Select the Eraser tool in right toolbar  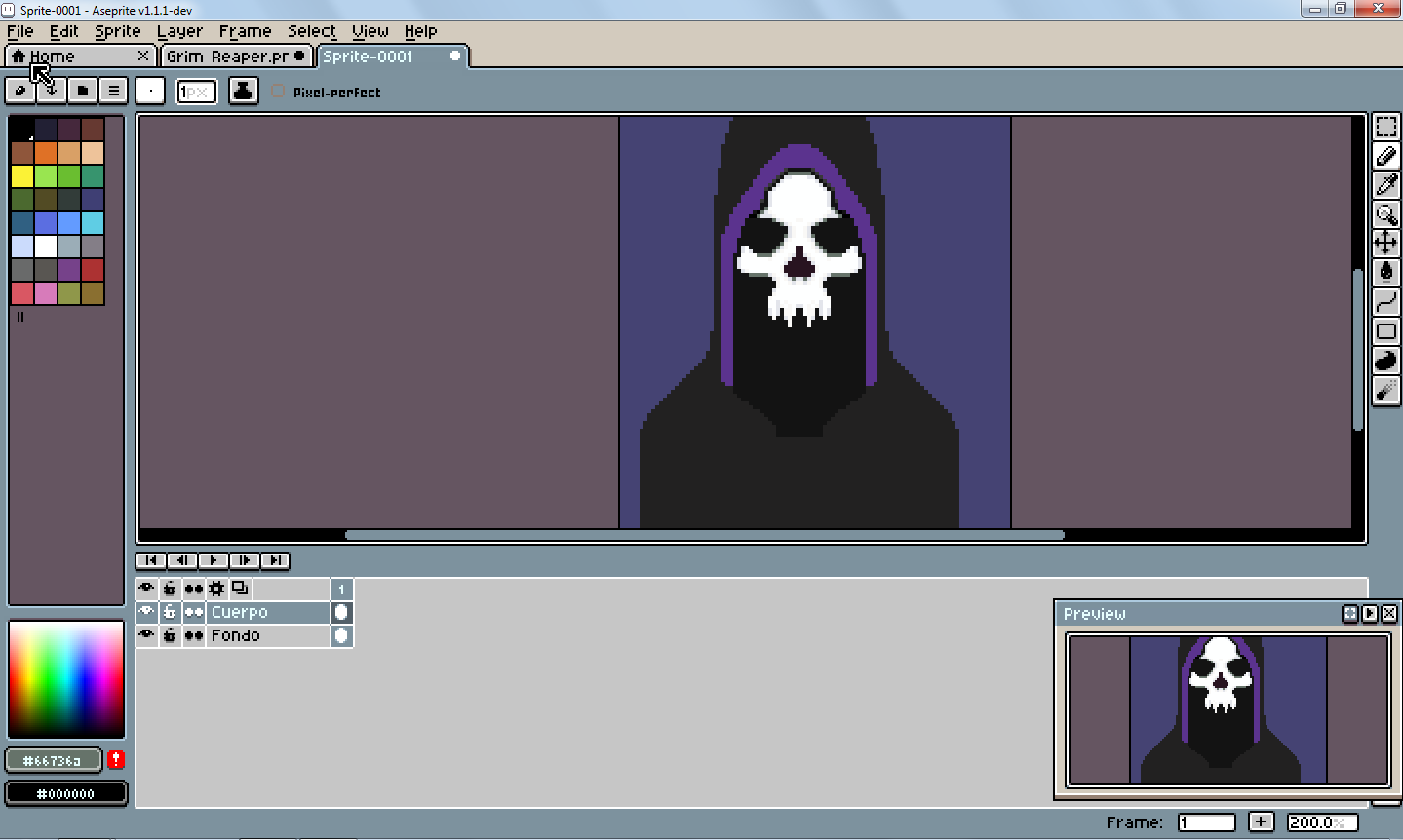1385,156
